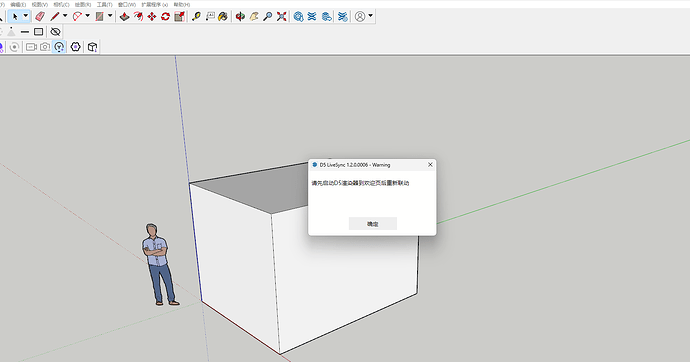Activate the Paint Bucket tool

pos(223,17)
